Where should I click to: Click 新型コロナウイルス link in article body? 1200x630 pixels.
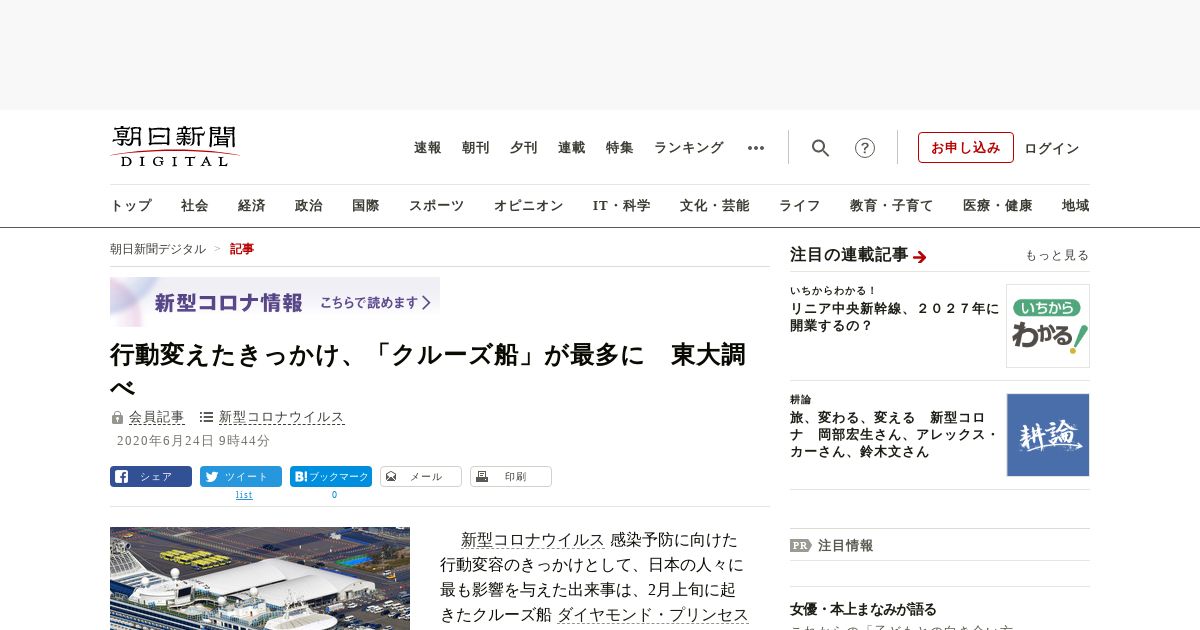click(x=533, y=540)
